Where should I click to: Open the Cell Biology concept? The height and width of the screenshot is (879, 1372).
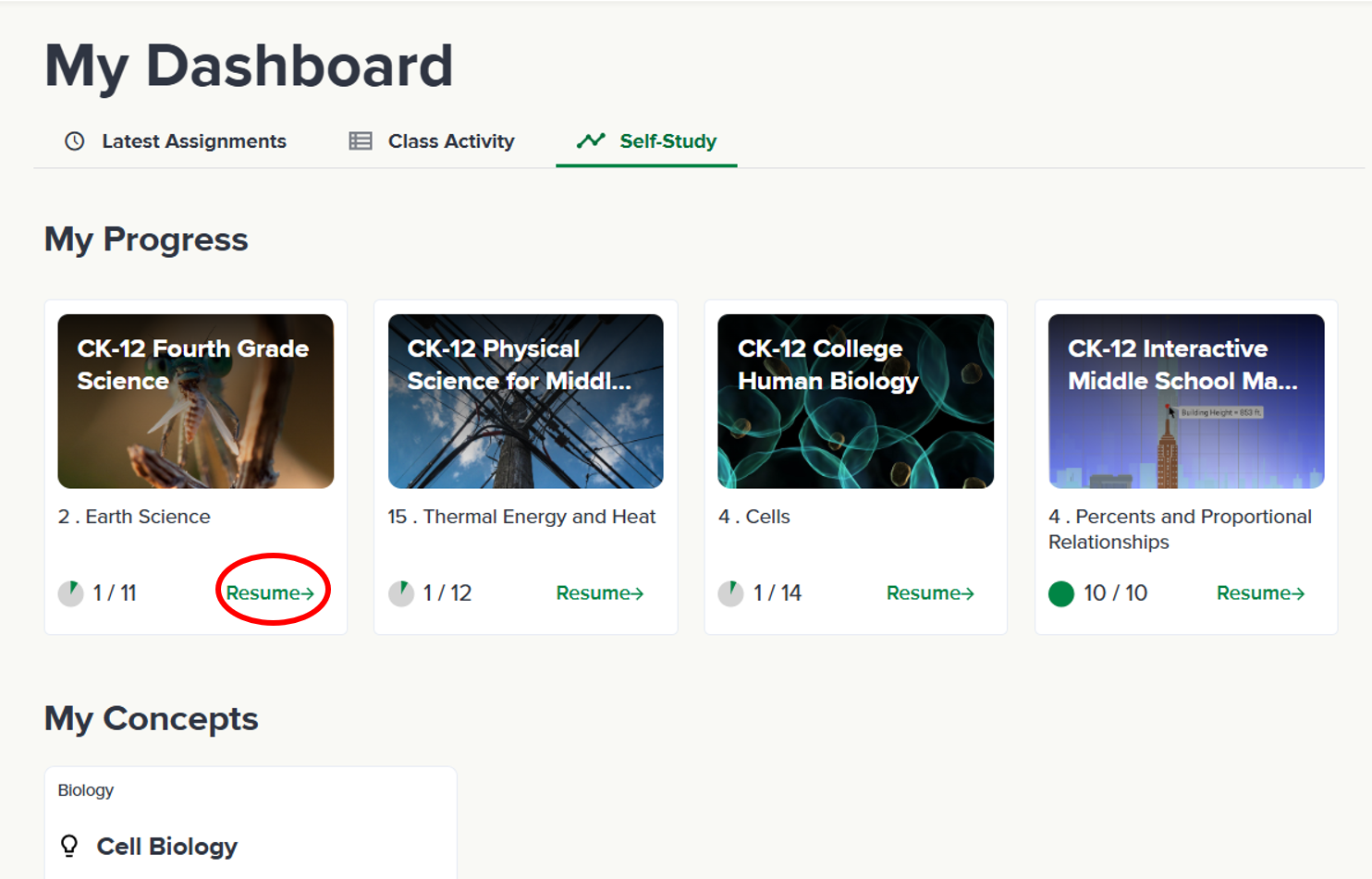[x=167, y=847]
